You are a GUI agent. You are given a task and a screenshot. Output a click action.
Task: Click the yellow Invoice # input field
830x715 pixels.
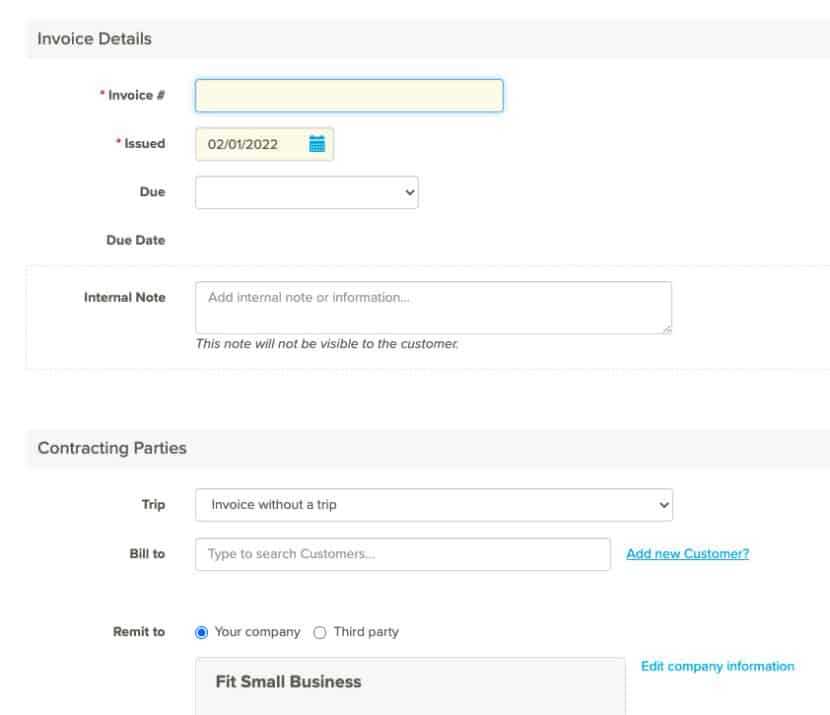(x=350, y=96)
